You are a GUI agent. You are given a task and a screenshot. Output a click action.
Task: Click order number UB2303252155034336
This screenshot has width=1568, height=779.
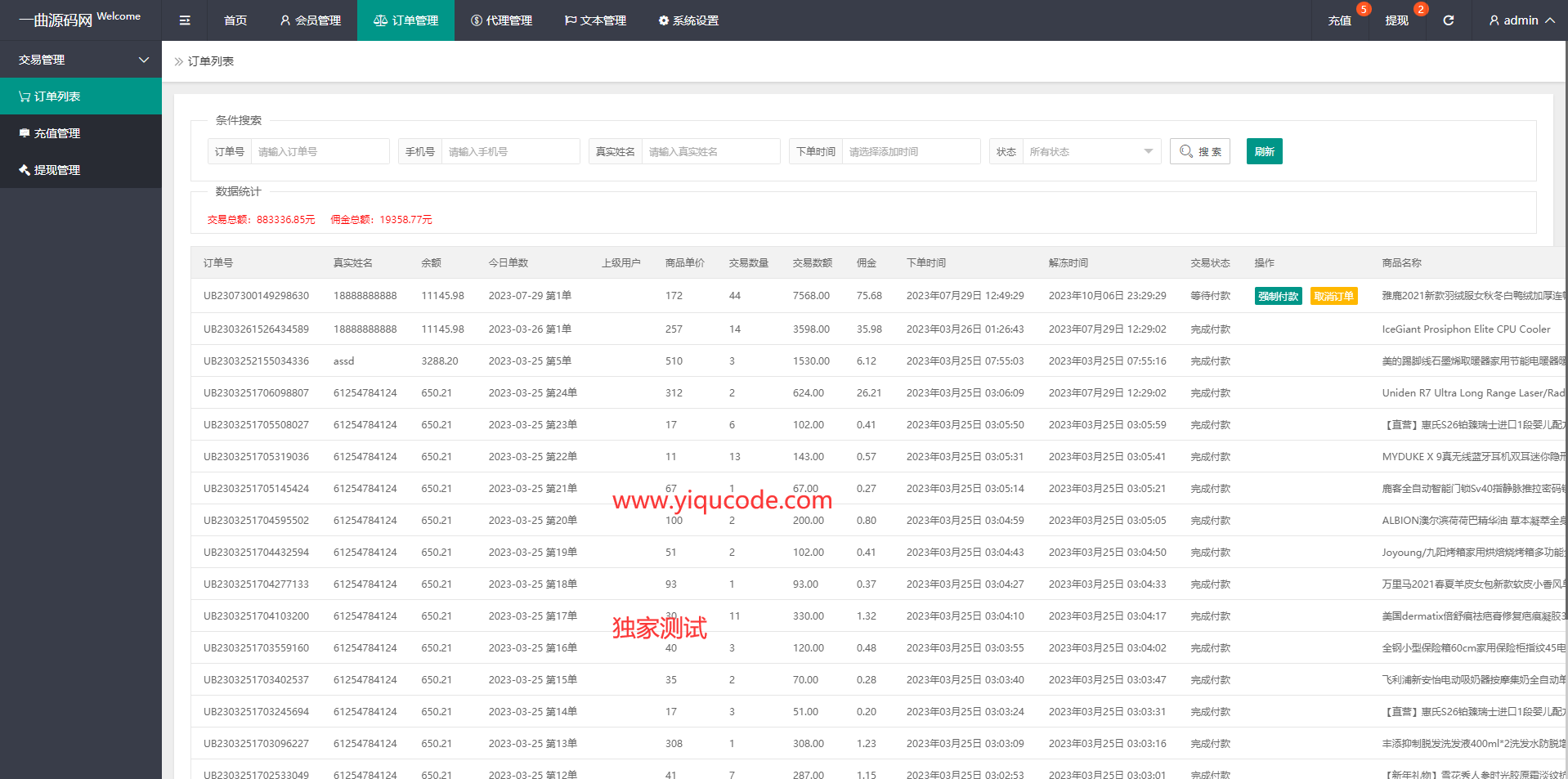point(256,360)
